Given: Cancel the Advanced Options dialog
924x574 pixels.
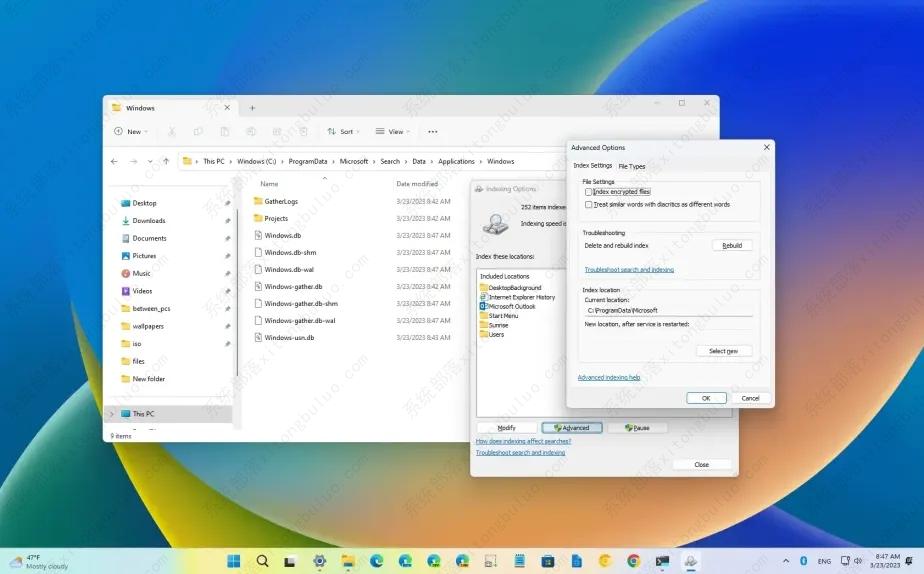Looking at the screenshot, I should pos(750,398).
